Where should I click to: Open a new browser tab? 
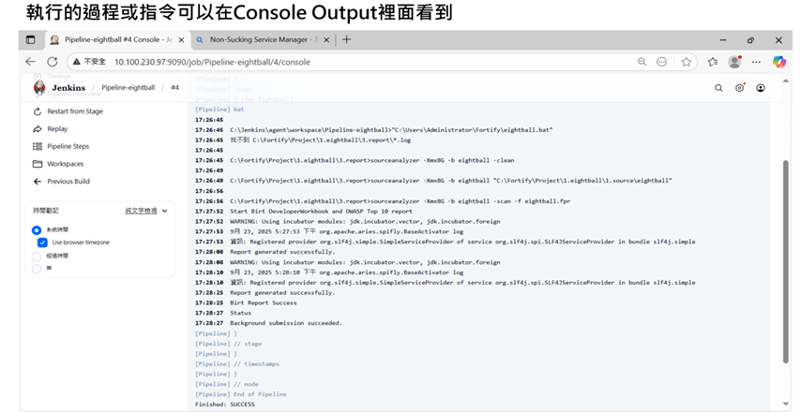pos(346,40)
